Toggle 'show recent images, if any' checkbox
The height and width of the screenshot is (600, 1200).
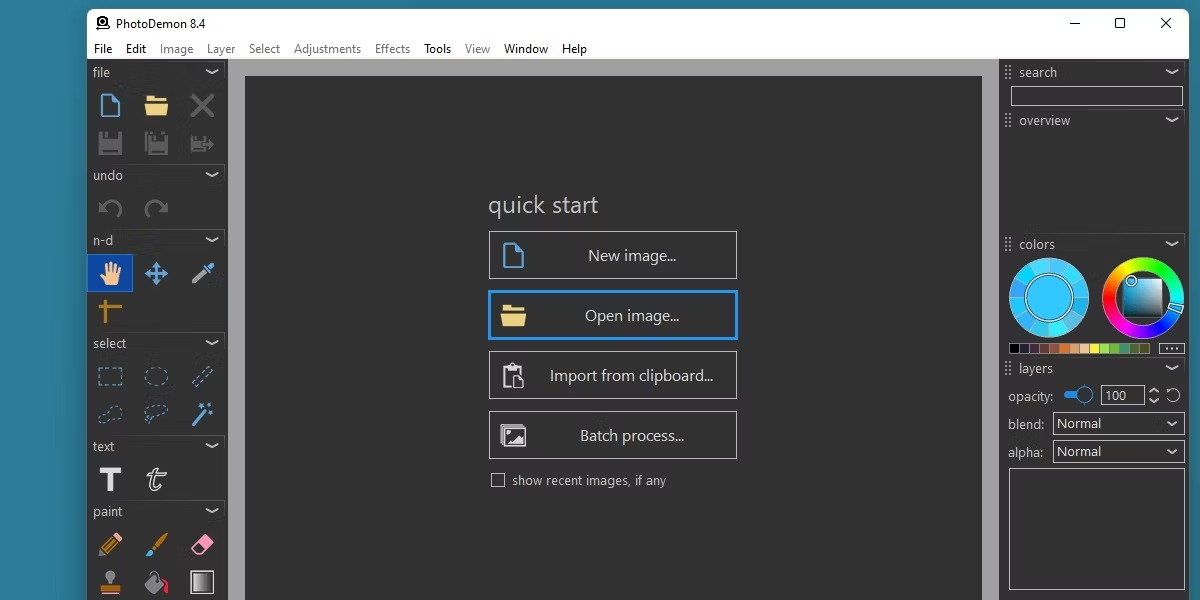point(498,480)
